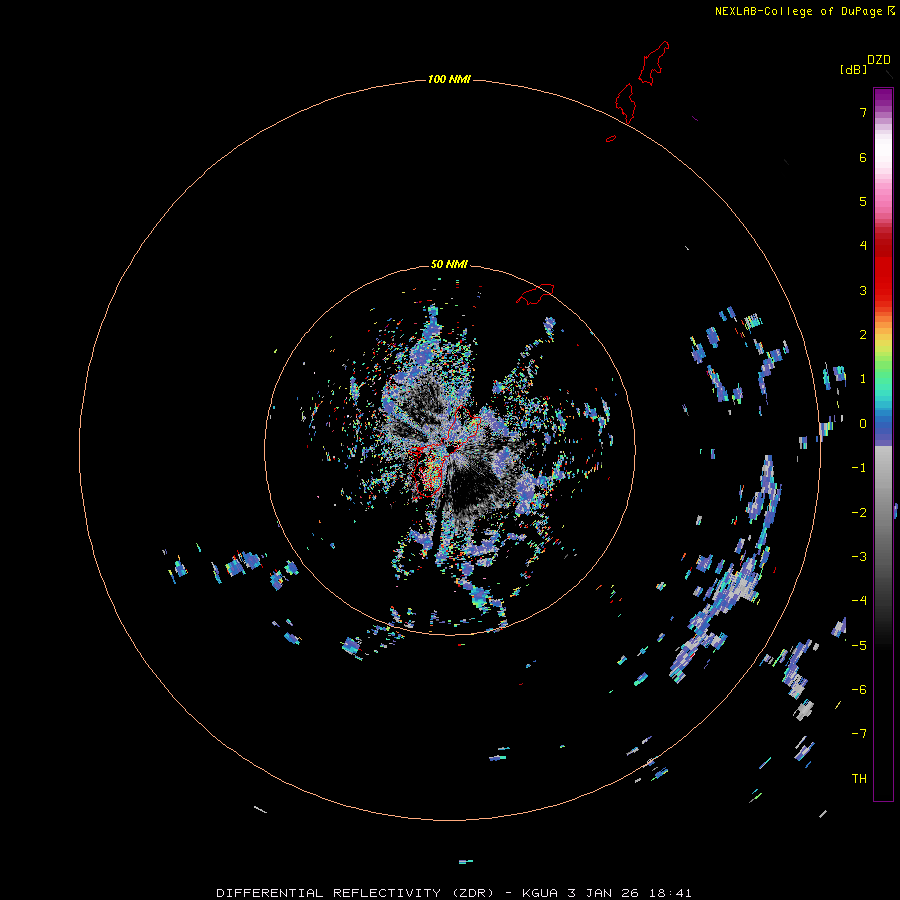The image size is (900, 900).
Task: Click the 18:41 timestamp in the caption
Action: pyautogui.click(x=670, y=893)
